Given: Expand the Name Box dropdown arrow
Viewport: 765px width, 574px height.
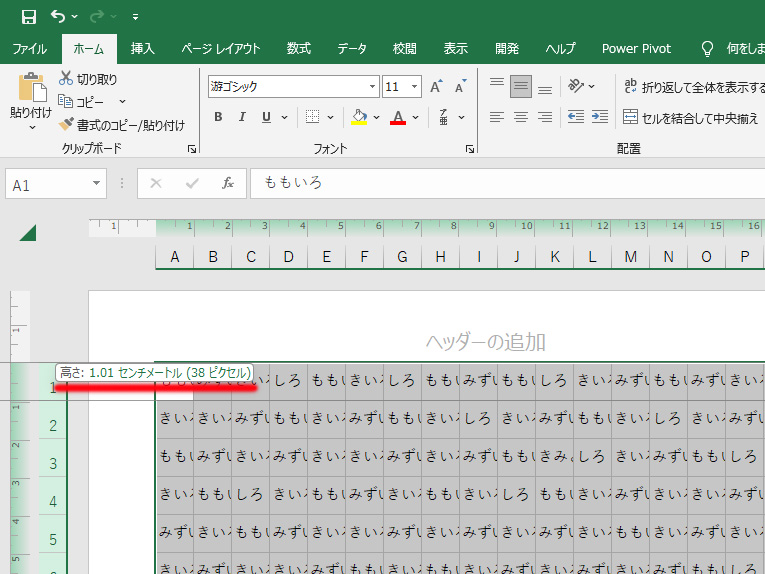Looking at the screenshot, I should [97, 184].
